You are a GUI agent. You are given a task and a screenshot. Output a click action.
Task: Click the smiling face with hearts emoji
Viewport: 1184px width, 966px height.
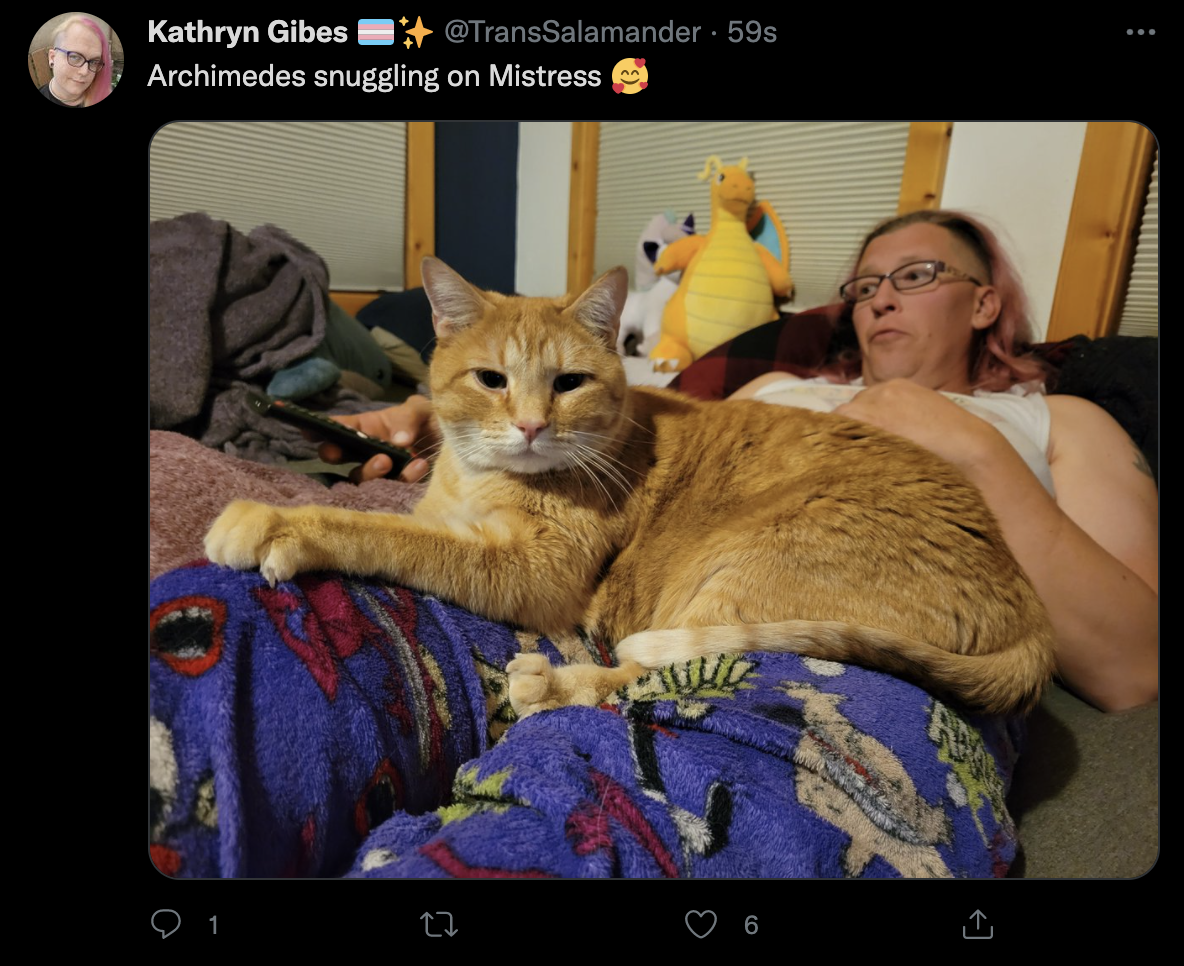630,76
